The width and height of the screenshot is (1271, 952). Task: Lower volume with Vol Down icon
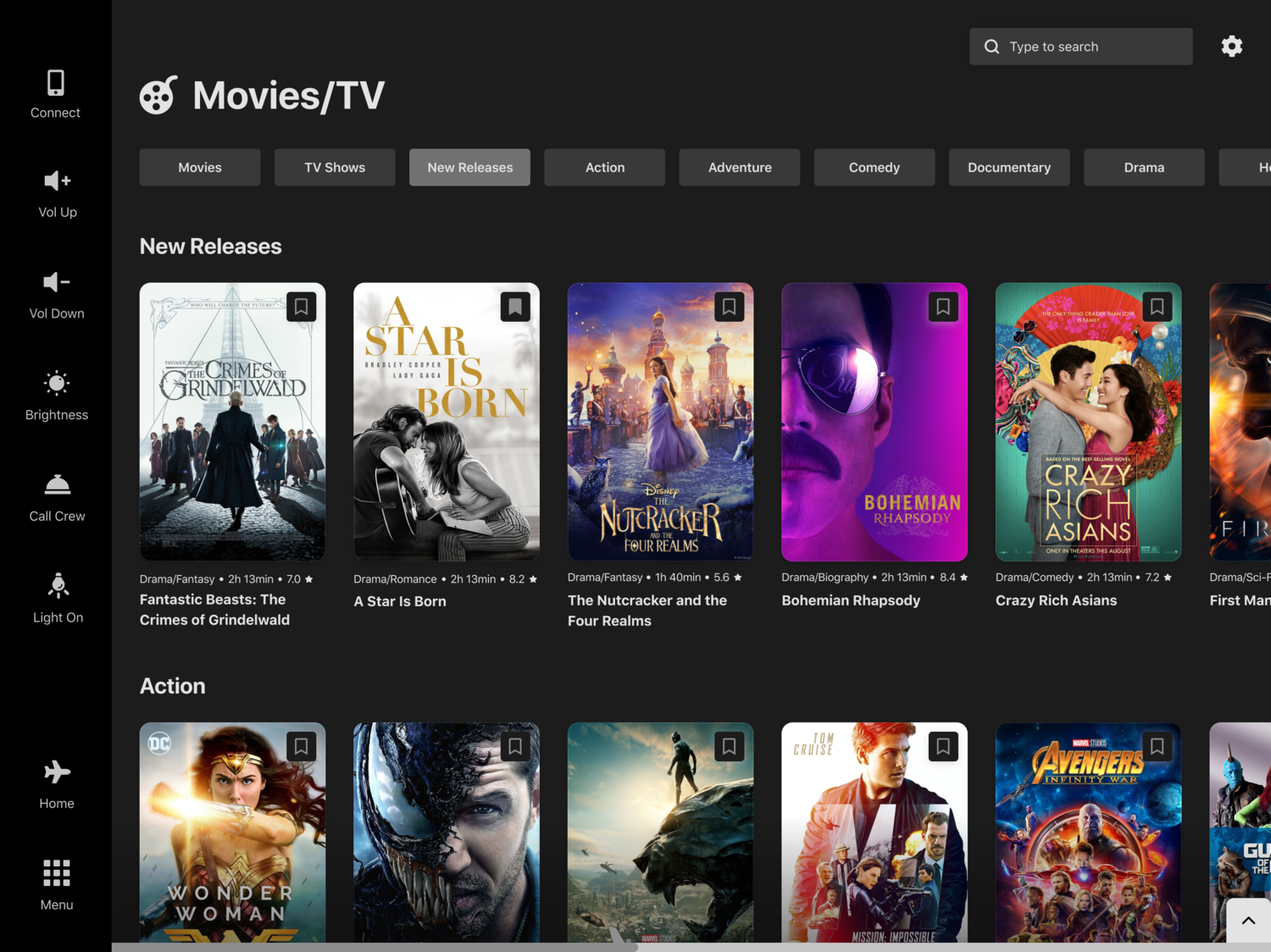click(57, 282)
